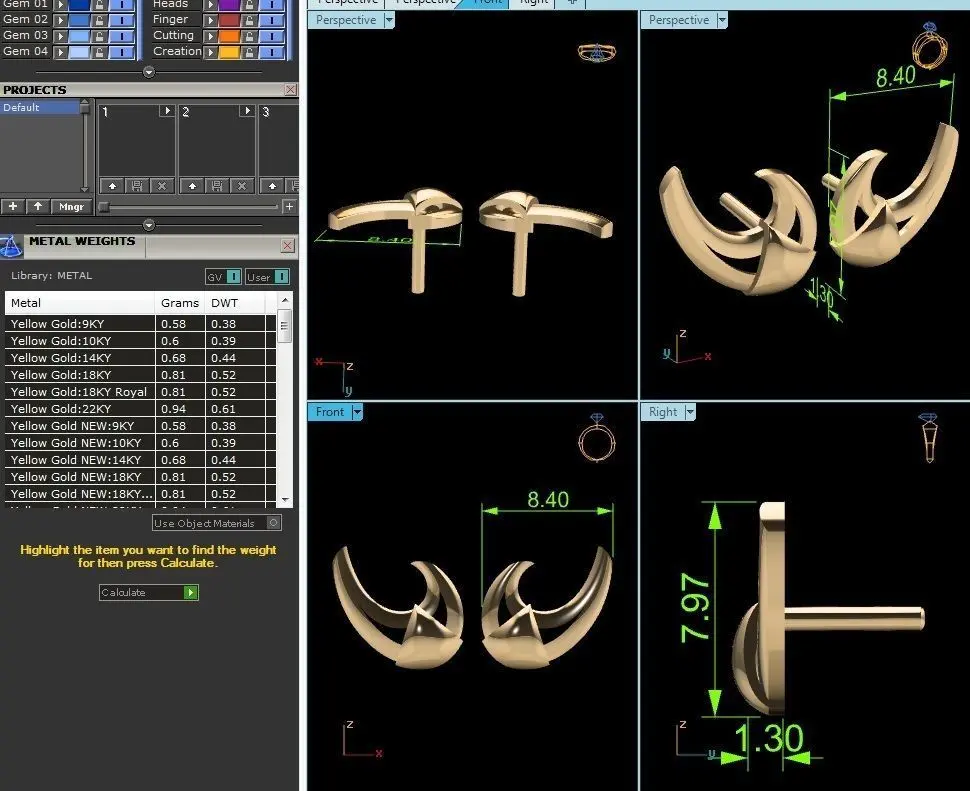Click the up-arrow button beside Mngr
Image resolution: width=970 pixels, height=791 pixels.
coord(38,206)
